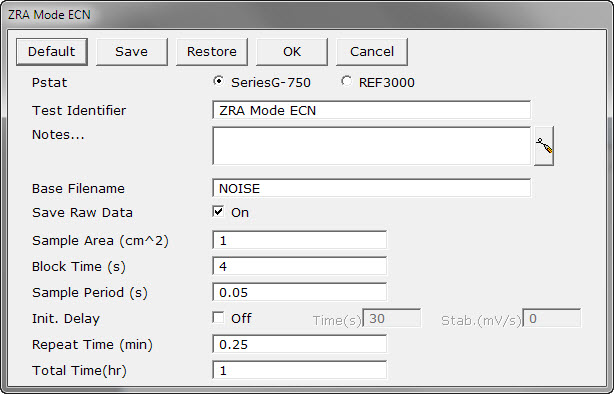Click the Default button
614x394 pixels.
pyautogui.click(x=52, y=52)
